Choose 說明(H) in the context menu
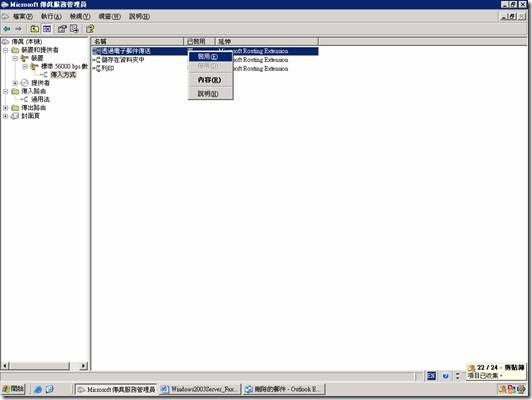 (x=210, y=94)
